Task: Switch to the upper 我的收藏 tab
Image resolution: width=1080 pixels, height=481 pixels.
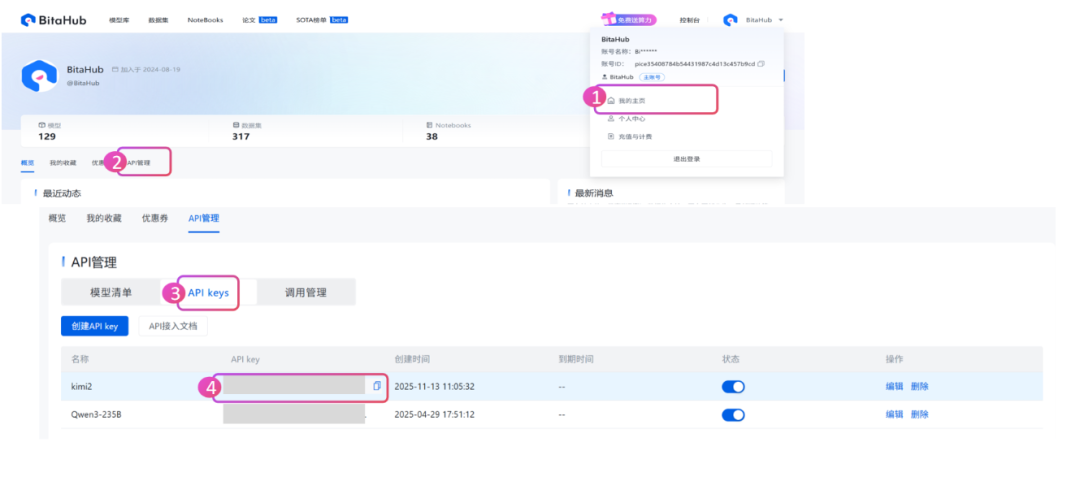Action: point(63,163)
